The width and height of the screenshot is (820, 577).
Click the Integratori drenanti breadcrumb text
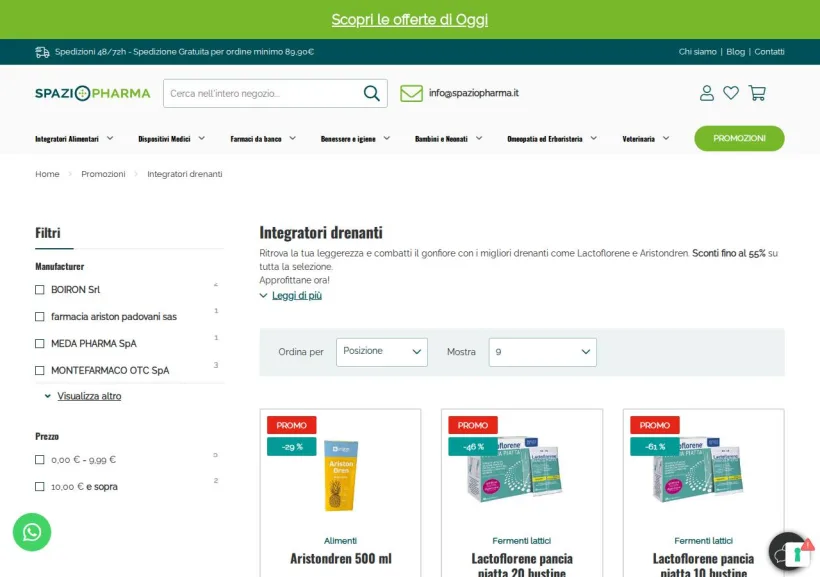coord(185,174)
